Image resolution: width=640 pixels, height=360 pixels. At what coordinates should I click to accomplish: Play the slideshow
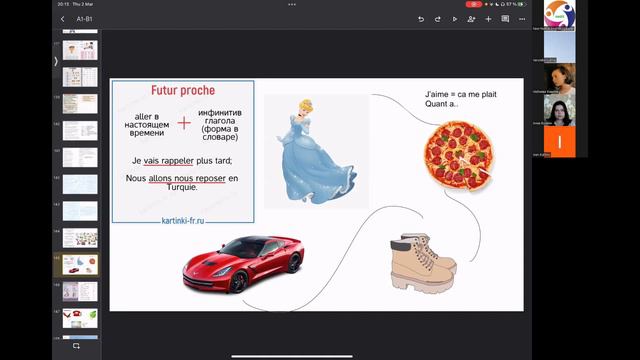454,19
